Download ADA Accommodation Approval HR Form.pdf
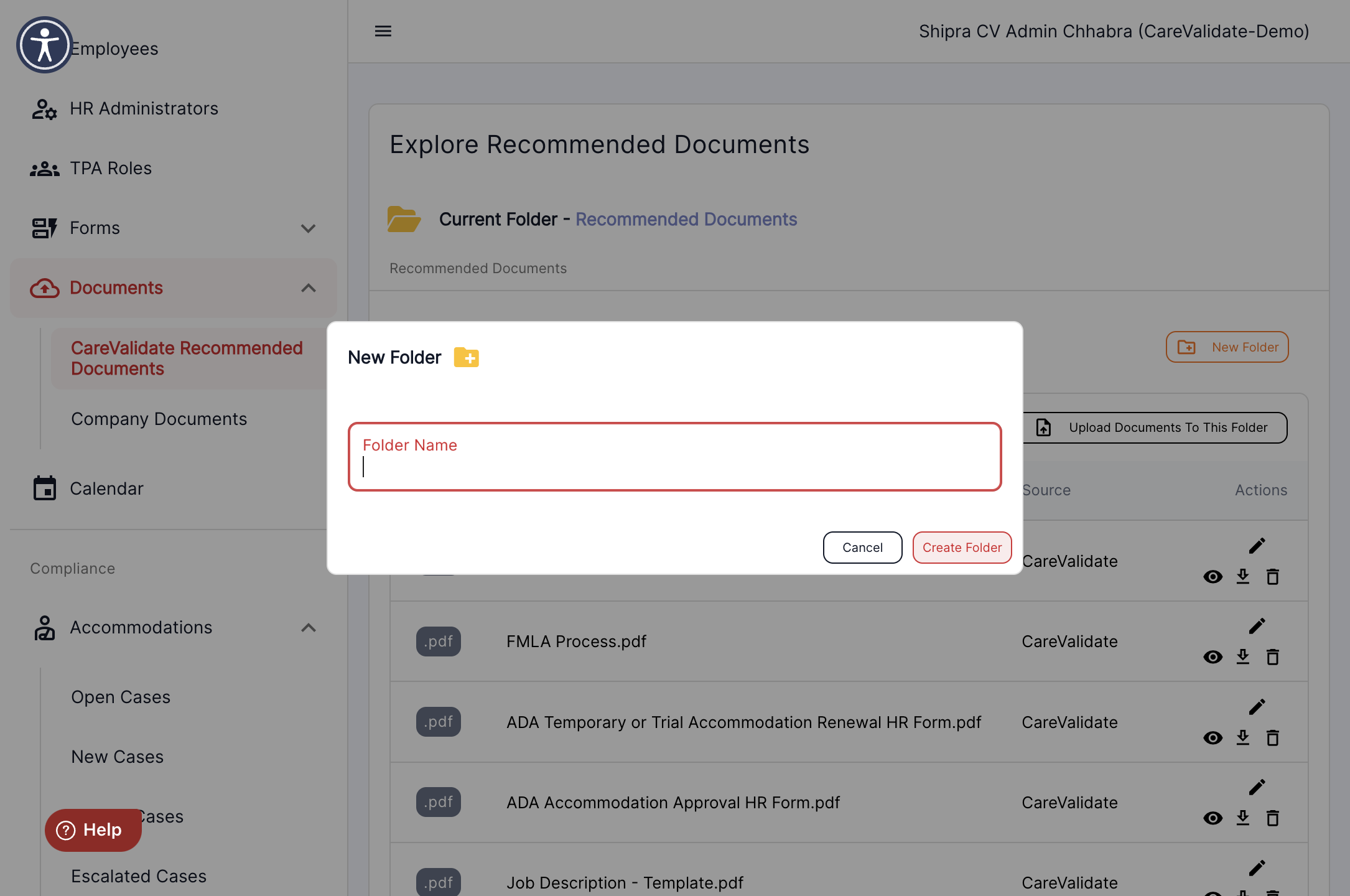 coord(1243,818)
